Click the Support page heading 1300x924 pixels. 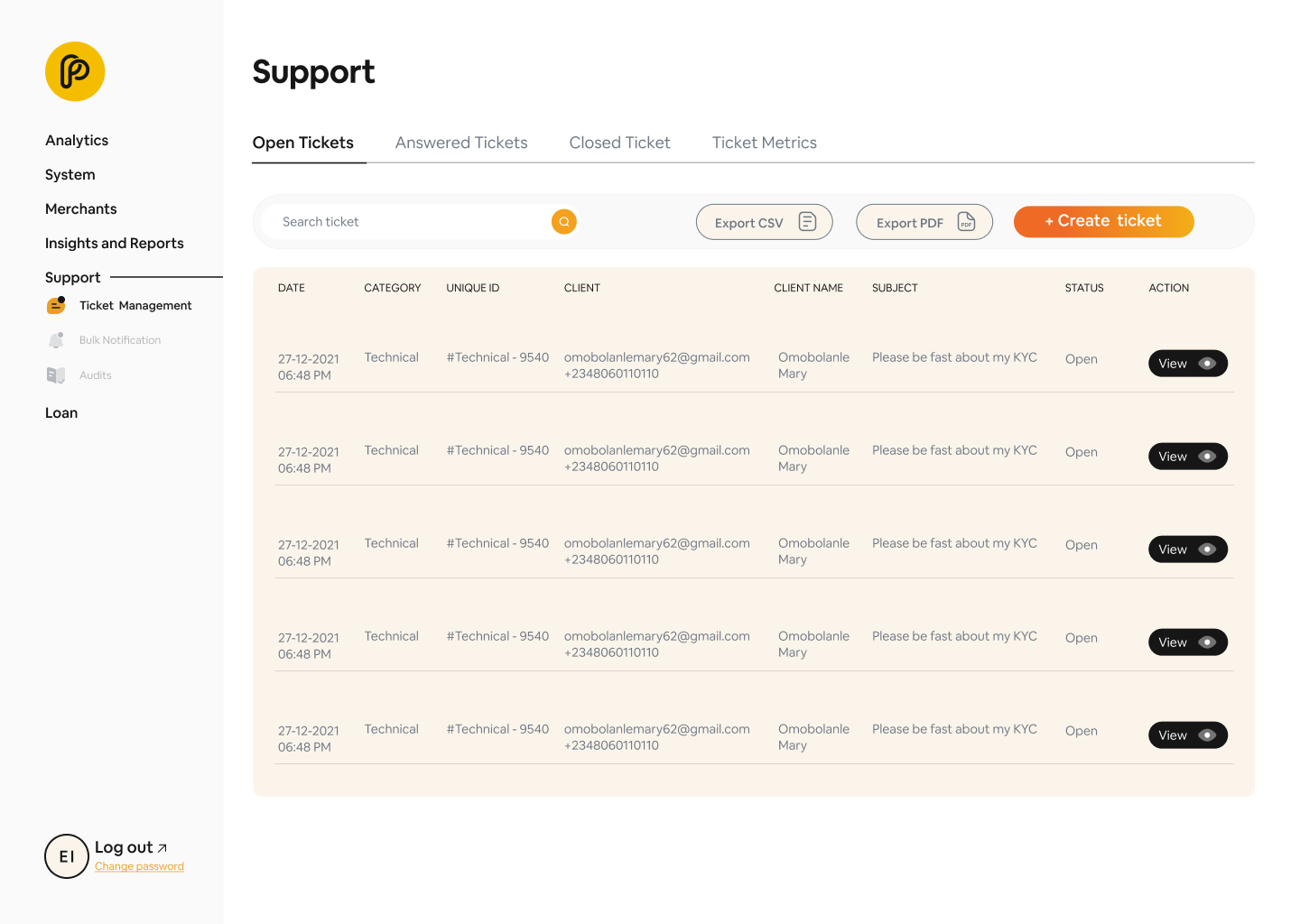click(313, 72)
